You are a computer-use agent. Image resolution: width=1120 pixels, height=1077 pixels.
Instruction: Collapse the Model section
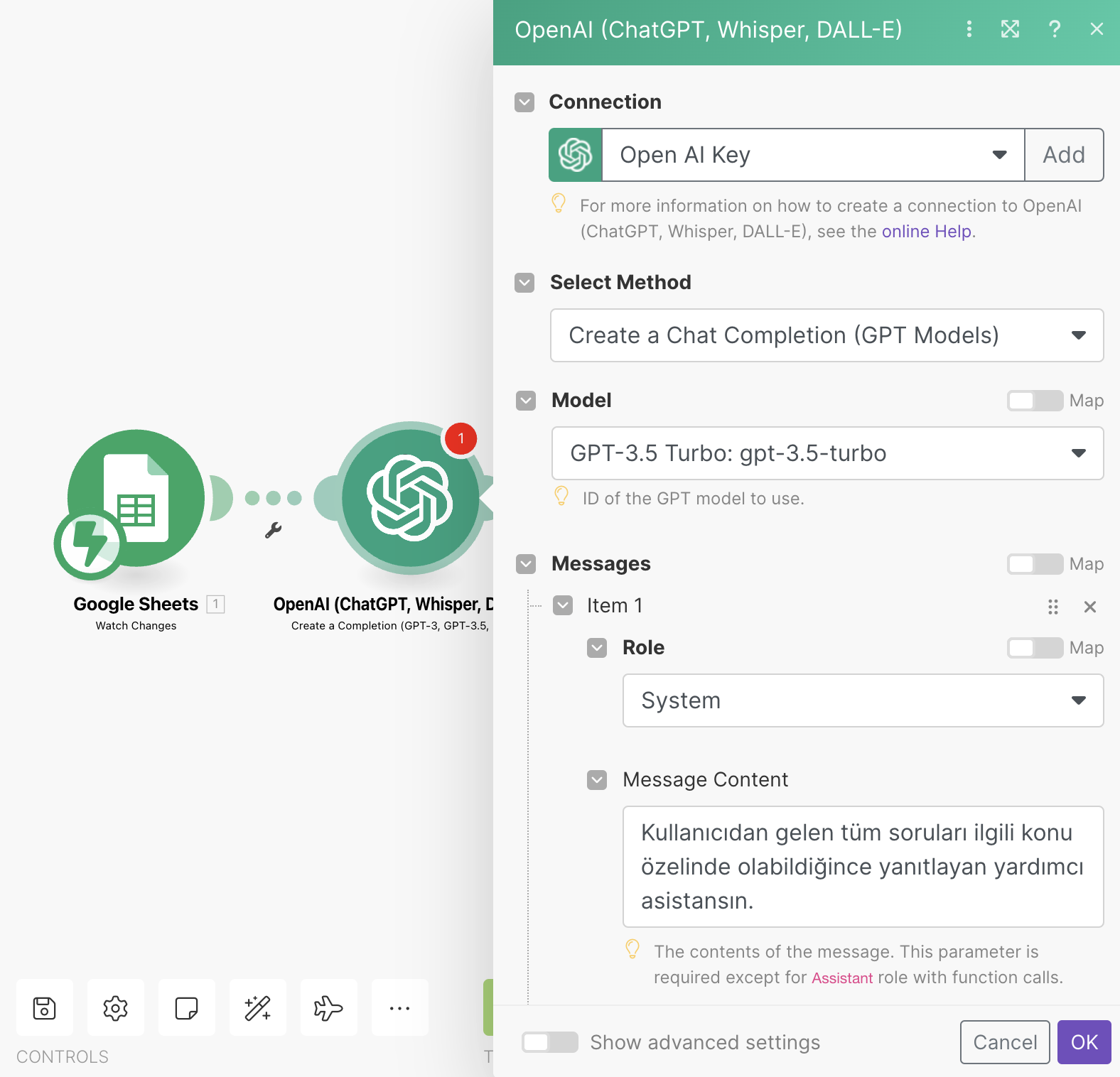tap(526, 401)
